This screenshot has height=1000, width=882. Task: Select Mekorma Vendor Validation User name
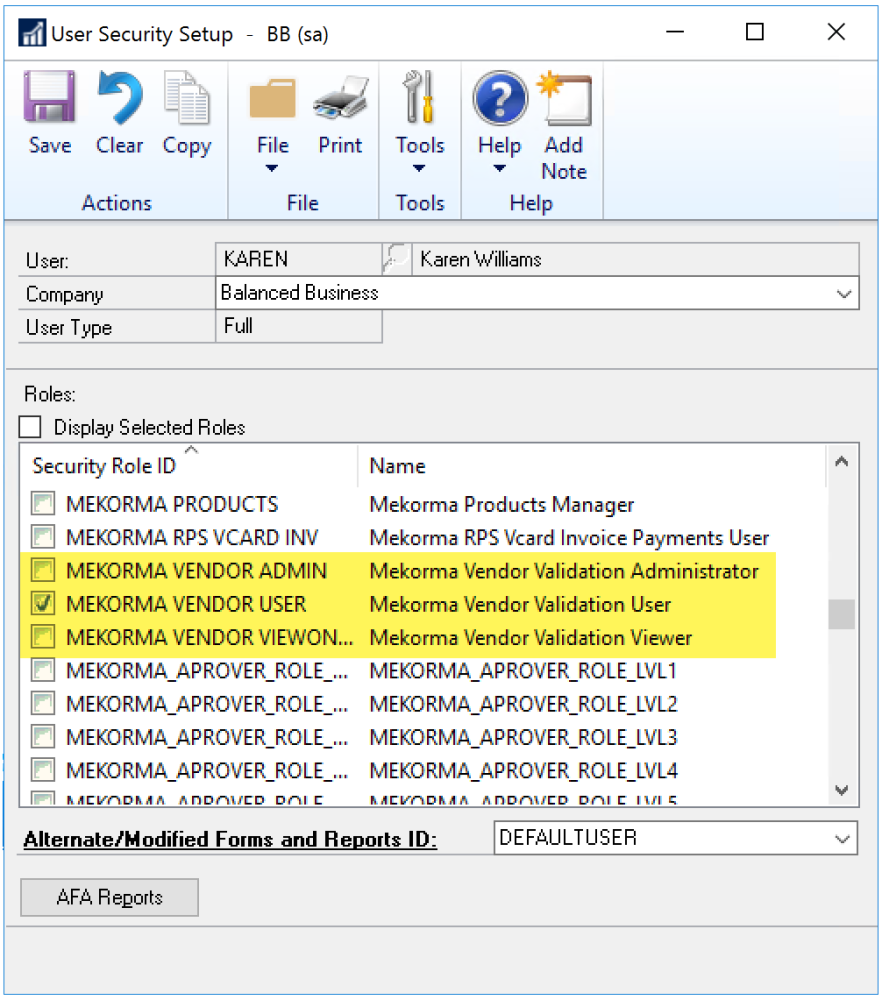[520, 604]
